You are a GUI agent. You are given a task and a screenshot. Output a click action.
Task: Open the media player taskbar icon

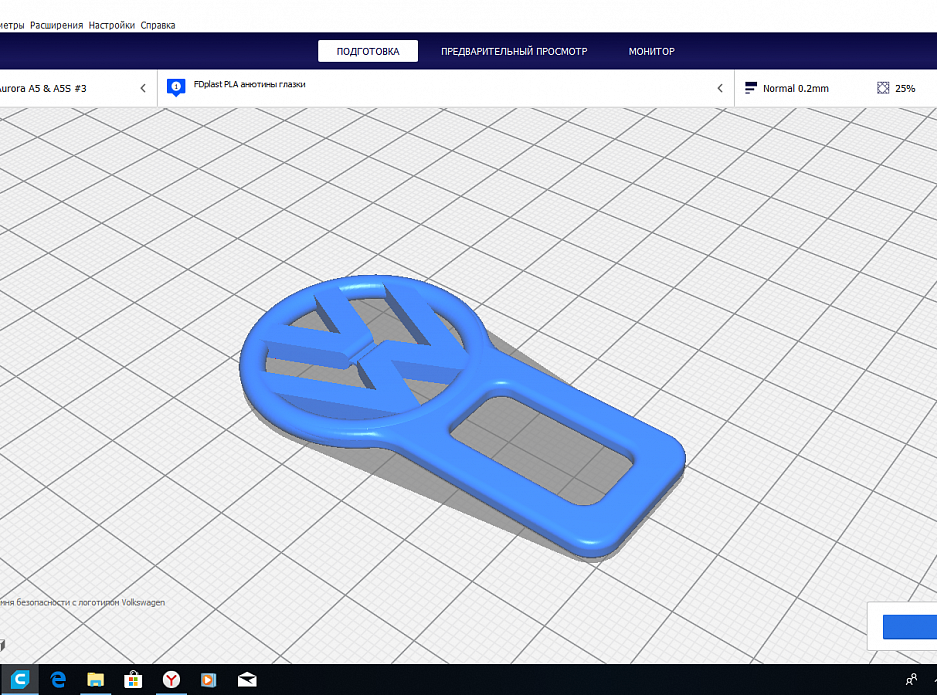[x=209, y=679]
